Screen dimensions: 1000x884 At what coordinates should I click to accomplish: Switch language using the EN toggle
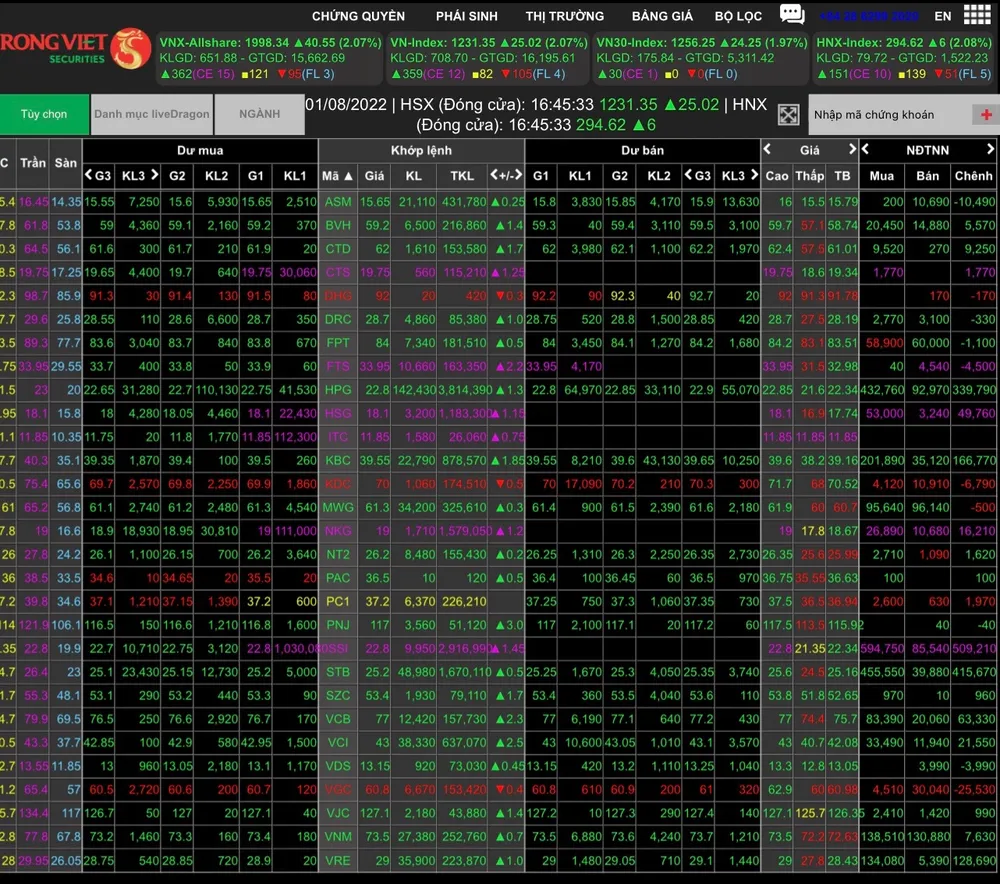tap(943, 16)
